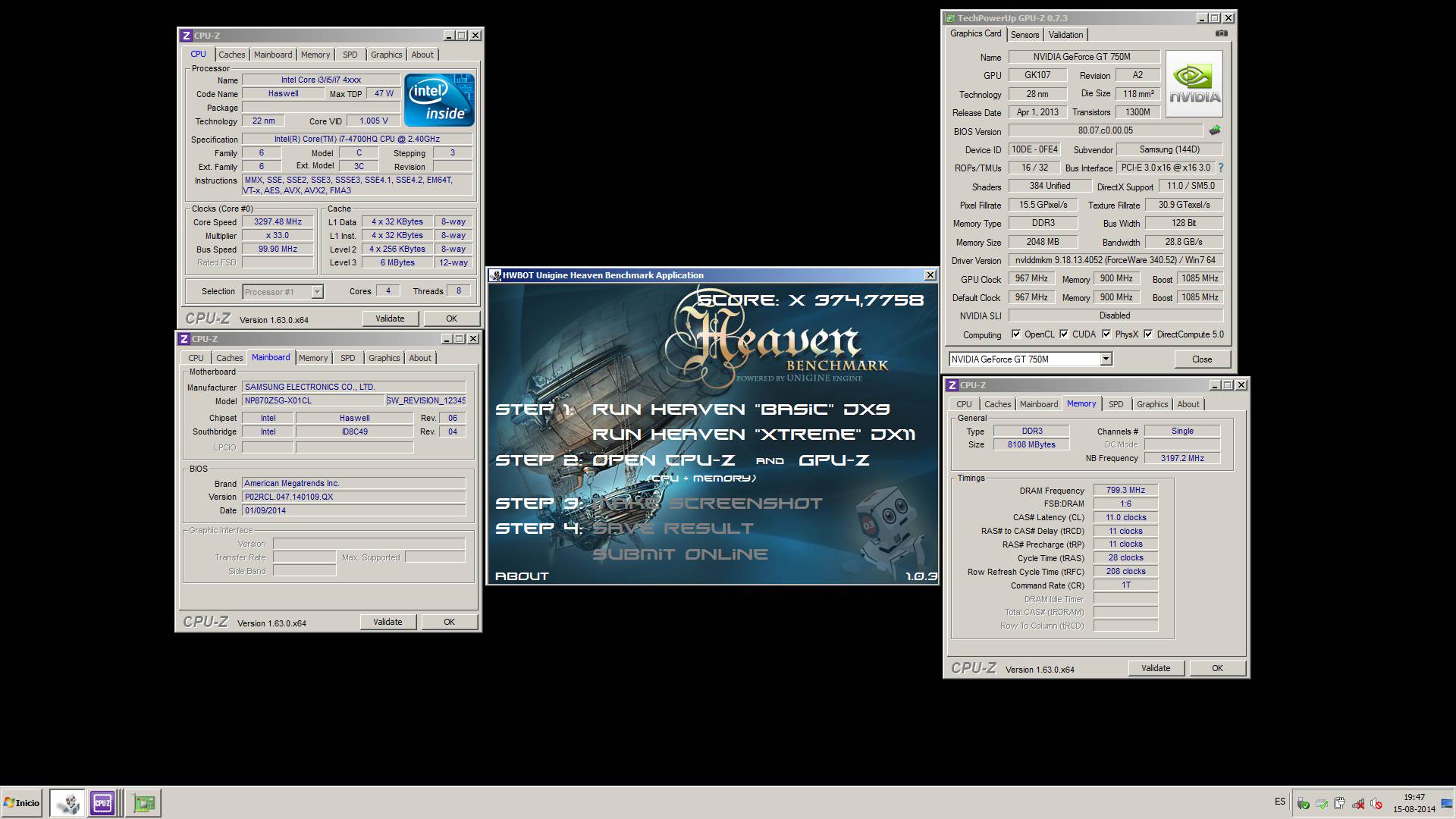This screenshot has height=819, width=1456.
Task: Click the save BIOS icon in GPU-Z
Action: 1214,130
